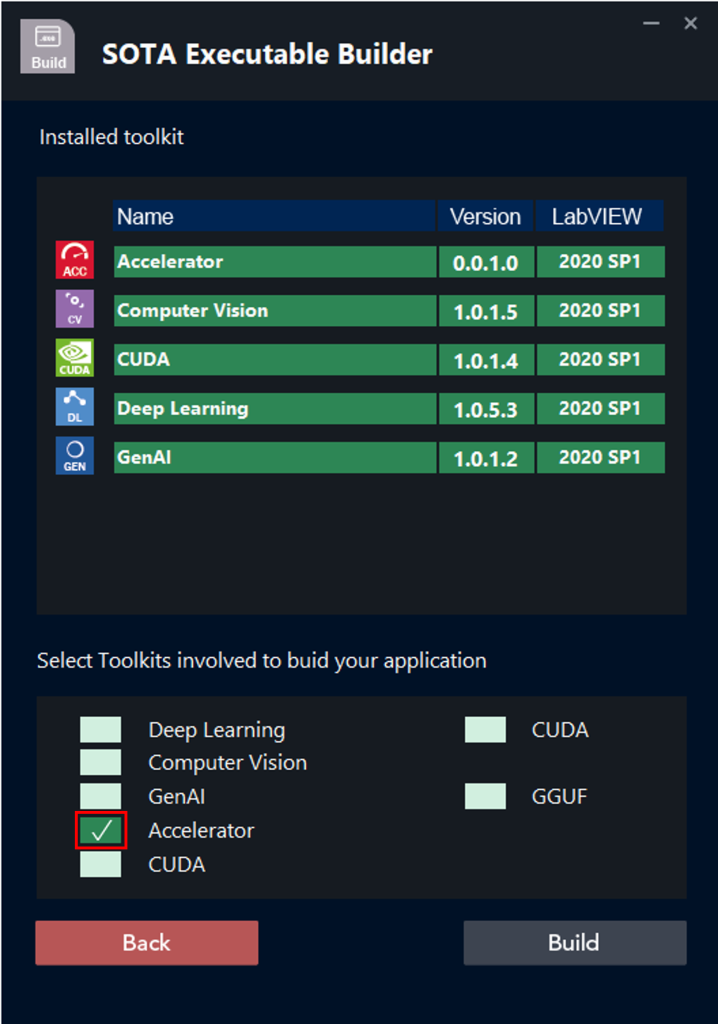The image size is (718, 1024).
Task: Uncheck the Accelerator toolkit checkbox
Action: [x=101, y=831]
